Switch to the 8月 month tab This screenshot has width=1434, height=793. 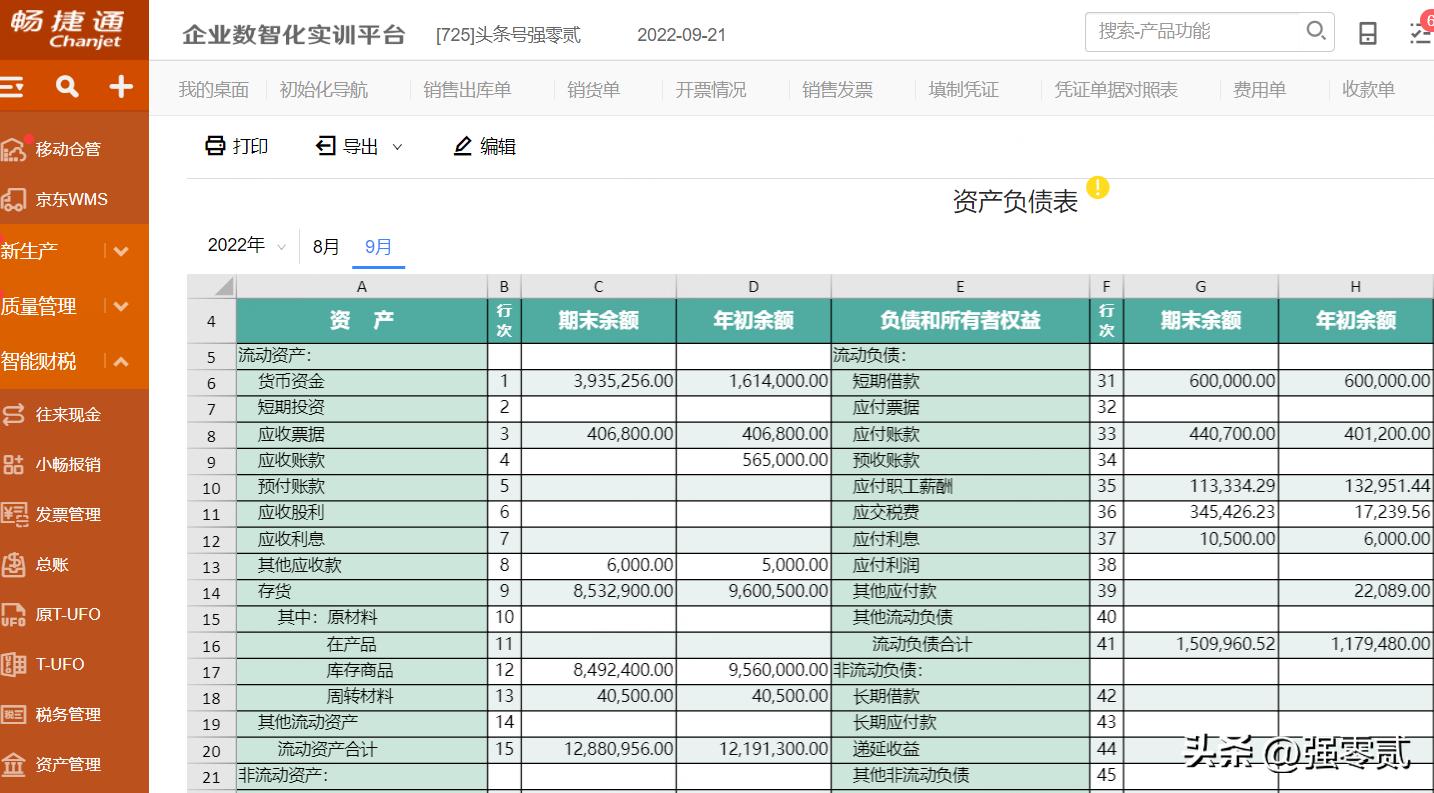[x=325, y=245]
